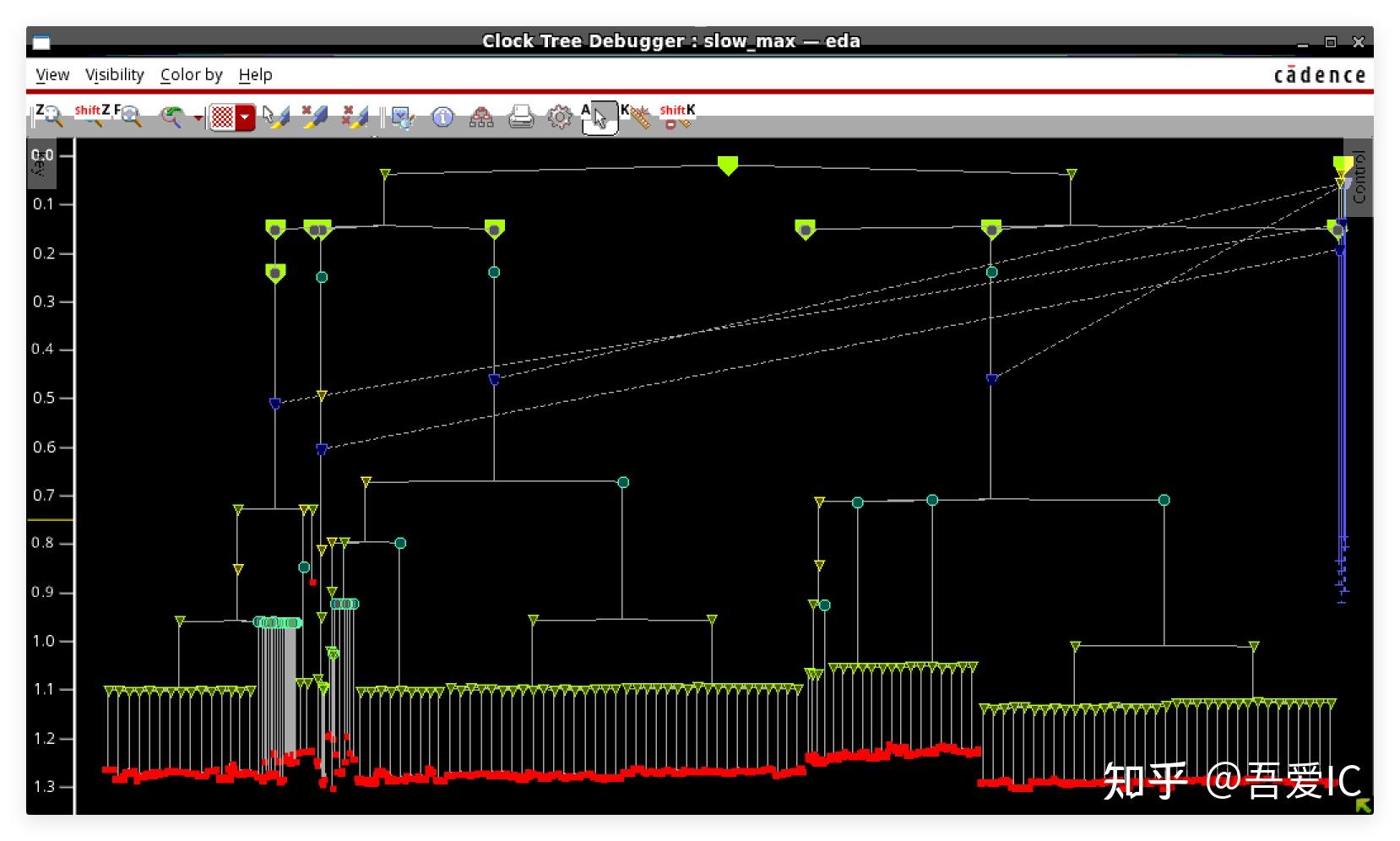Open the settings gear icon
Viewport: 1400px width, 841px height.
(x=559, y=118)
